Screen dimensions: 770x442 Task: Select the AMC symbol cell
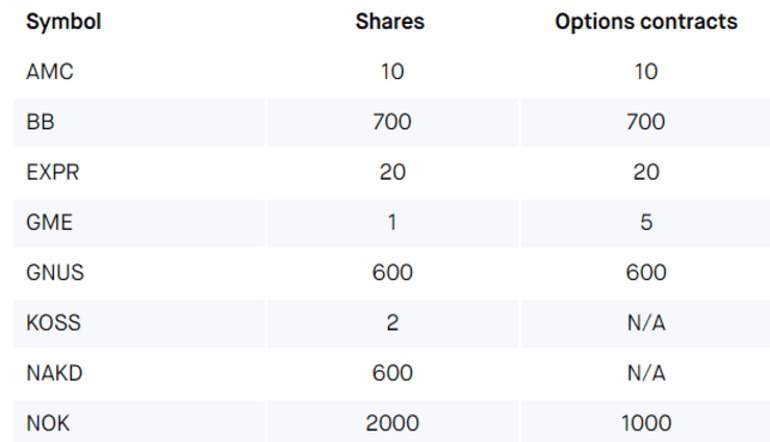pos(50,72)
